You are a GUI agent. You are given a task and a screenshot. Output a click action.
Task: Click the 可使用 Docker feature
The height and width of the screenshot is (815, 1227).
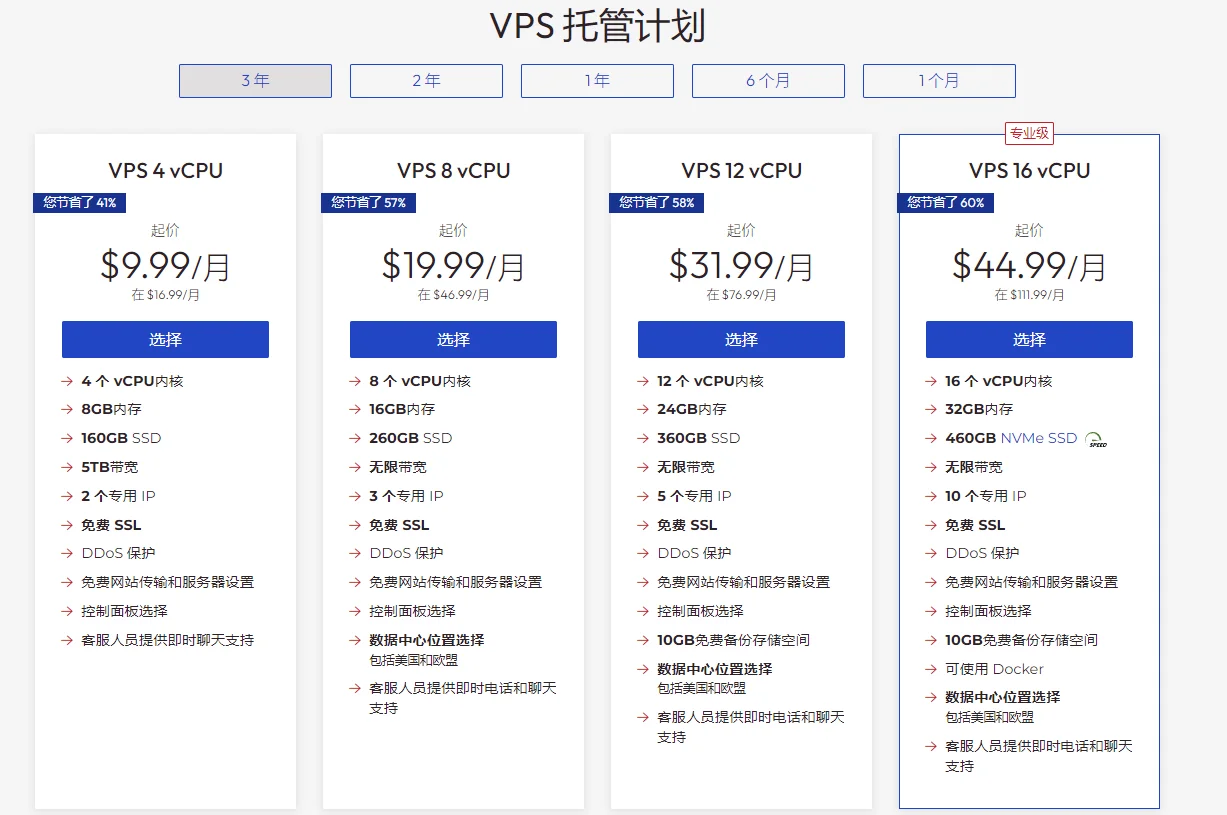click(x=994, y=669)
